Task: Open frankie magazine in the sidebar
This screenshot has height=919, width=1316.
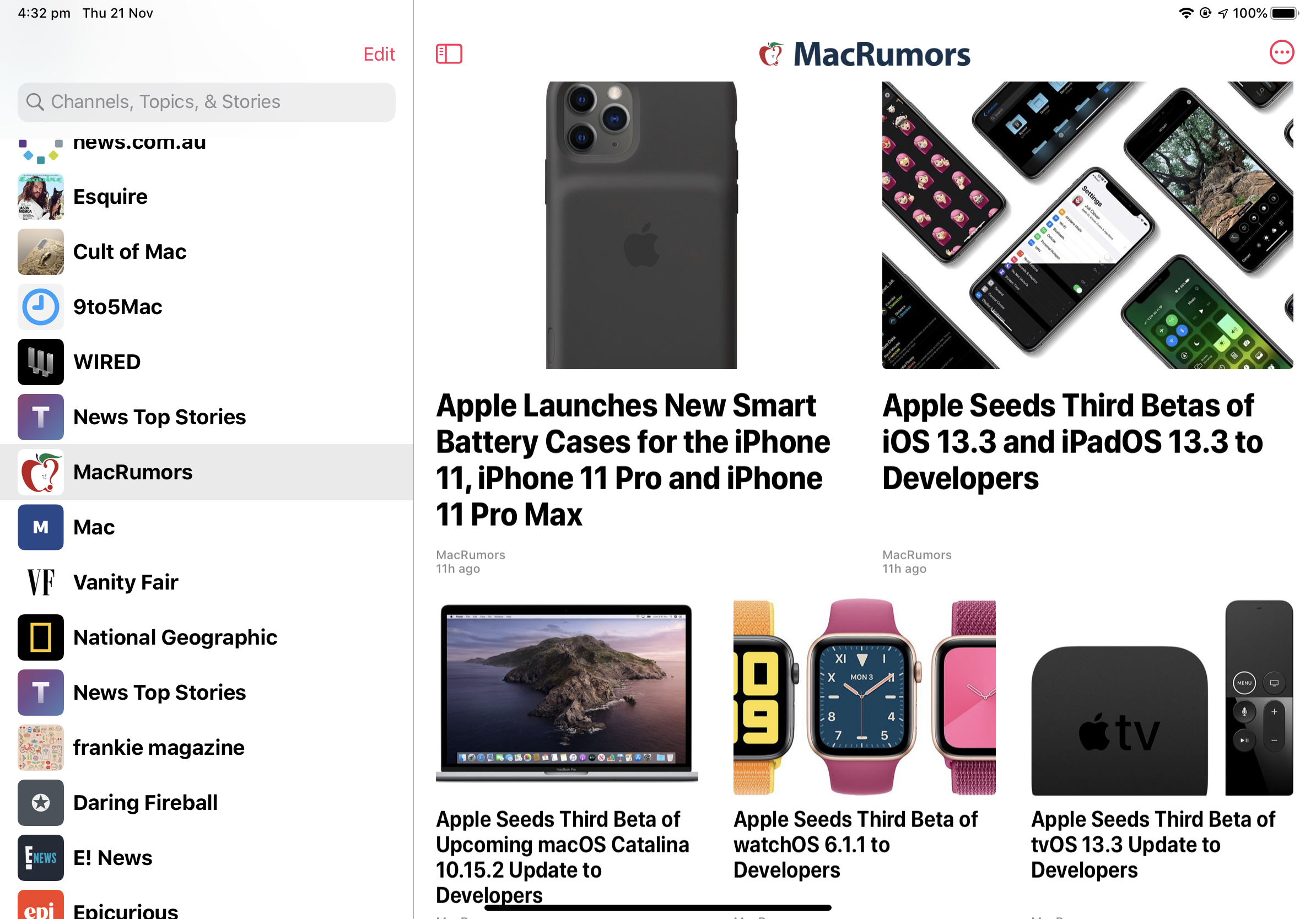Action: click(x=206, y=747)
